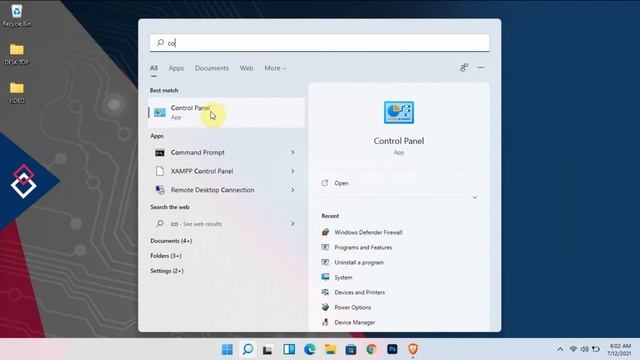Viewport: 640px width, 360px height.
Task: Select the All filter tab
Action: coord(153,68)
